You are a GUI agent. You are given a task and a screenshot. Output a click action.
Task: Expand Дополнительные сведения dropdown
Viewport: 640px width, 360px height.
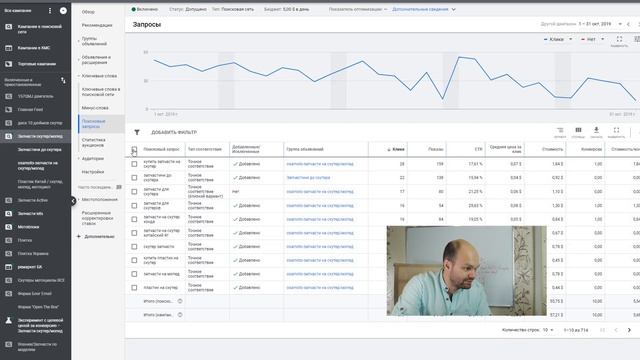pyautogui.click(x=424, y=9)
